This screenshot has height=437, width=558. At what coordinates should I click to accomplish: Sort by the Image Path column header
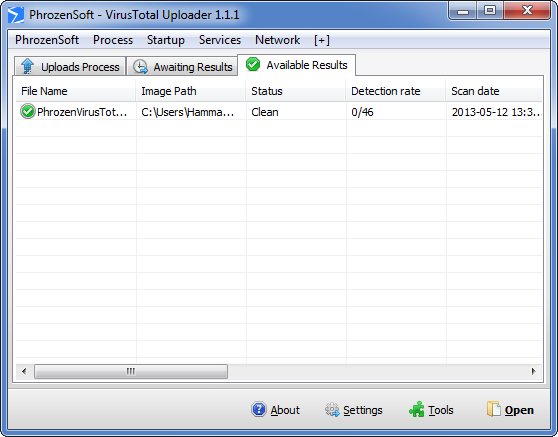[191, 91]
